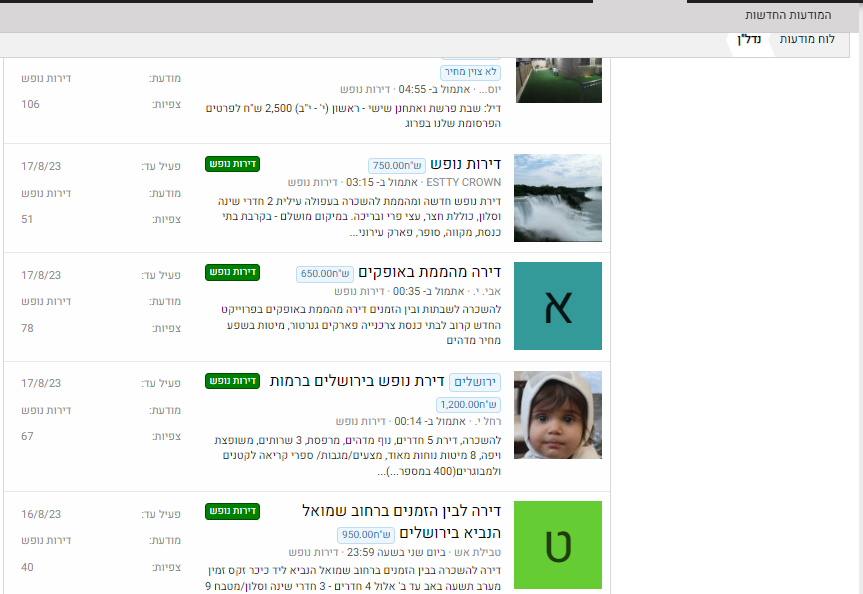Click the view count 40

[27, 567]
